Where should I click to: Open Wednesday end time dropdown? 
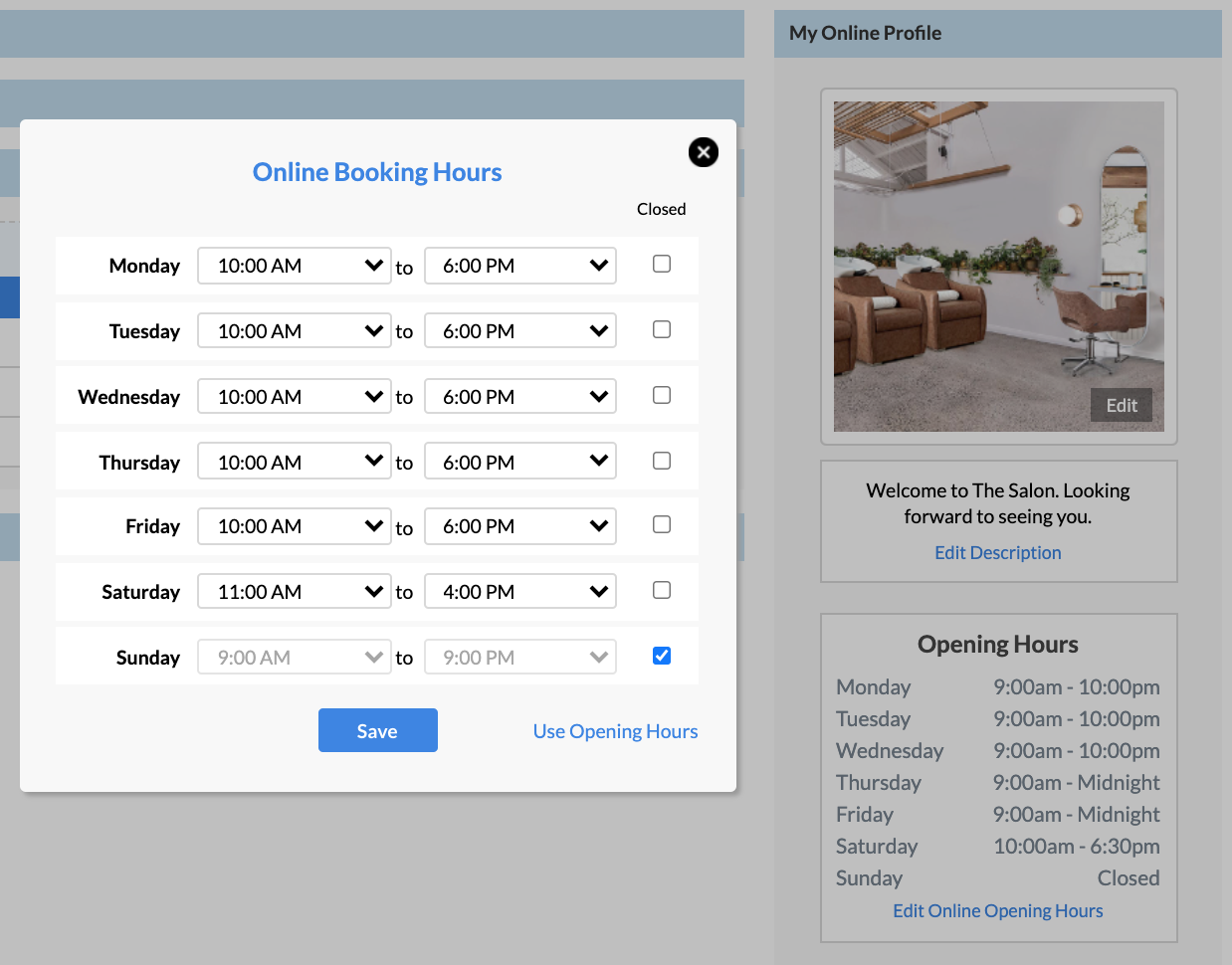coord(520,397)
